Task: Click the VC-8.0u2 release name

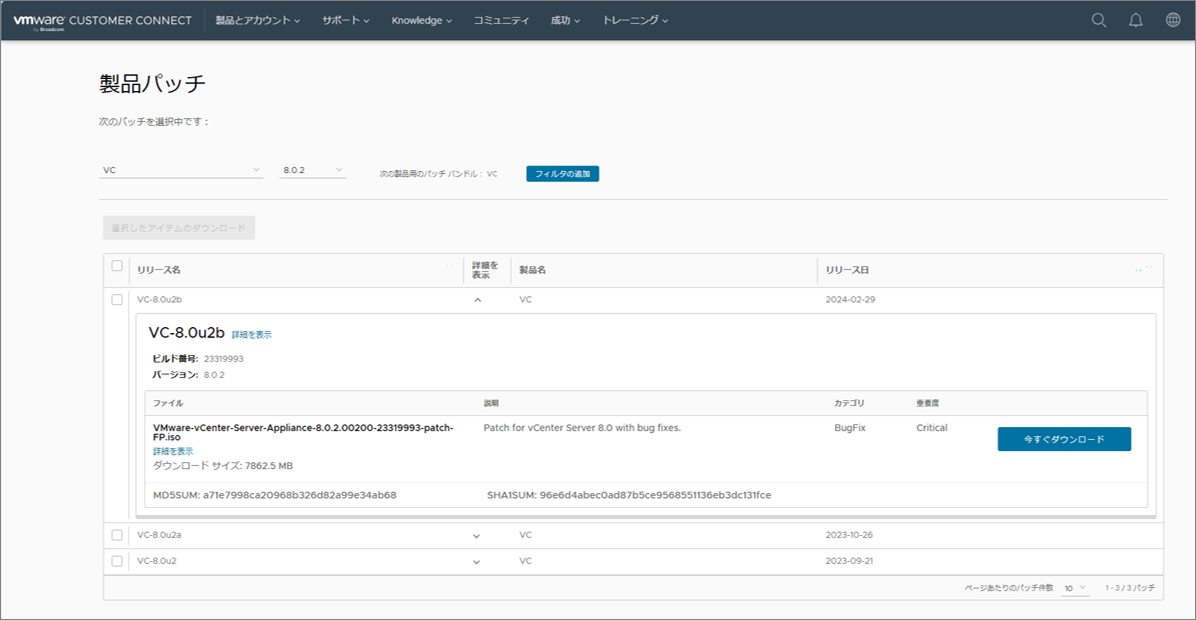Action: click(x=156, y=561)
